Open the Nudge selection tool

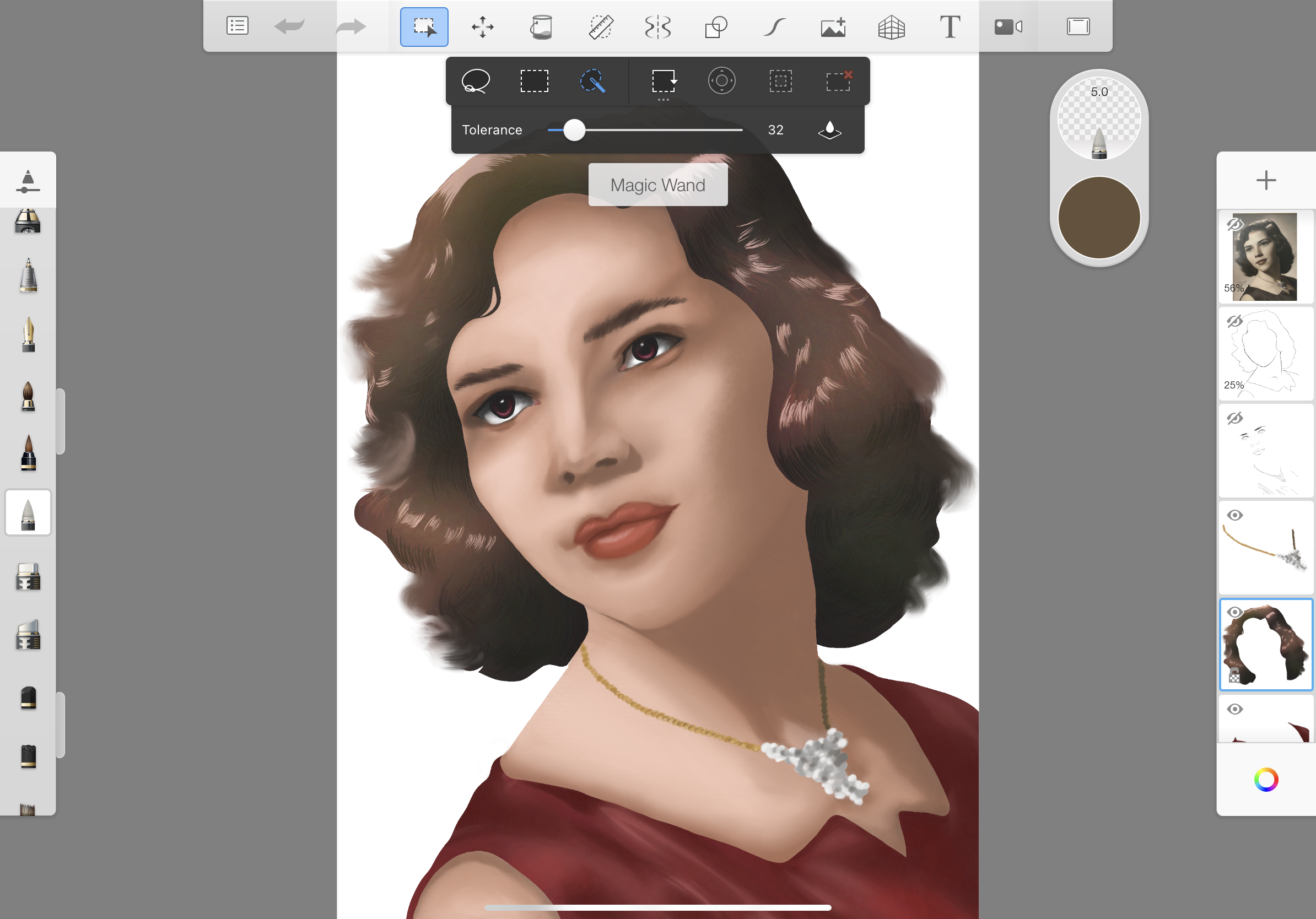click(721, 81)
